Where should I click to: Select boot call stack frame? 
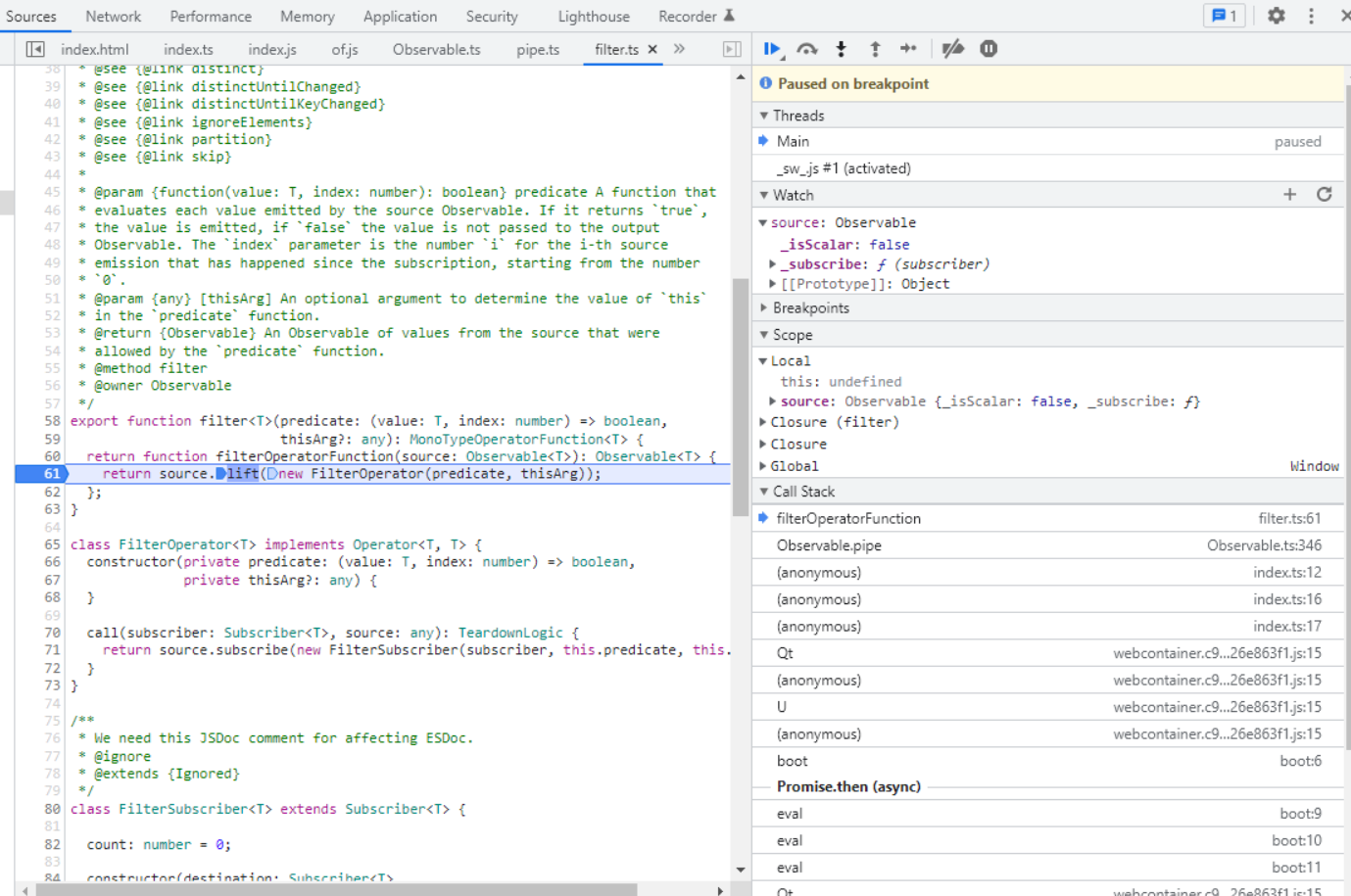pyautogui.click(x=1048, y=761)
